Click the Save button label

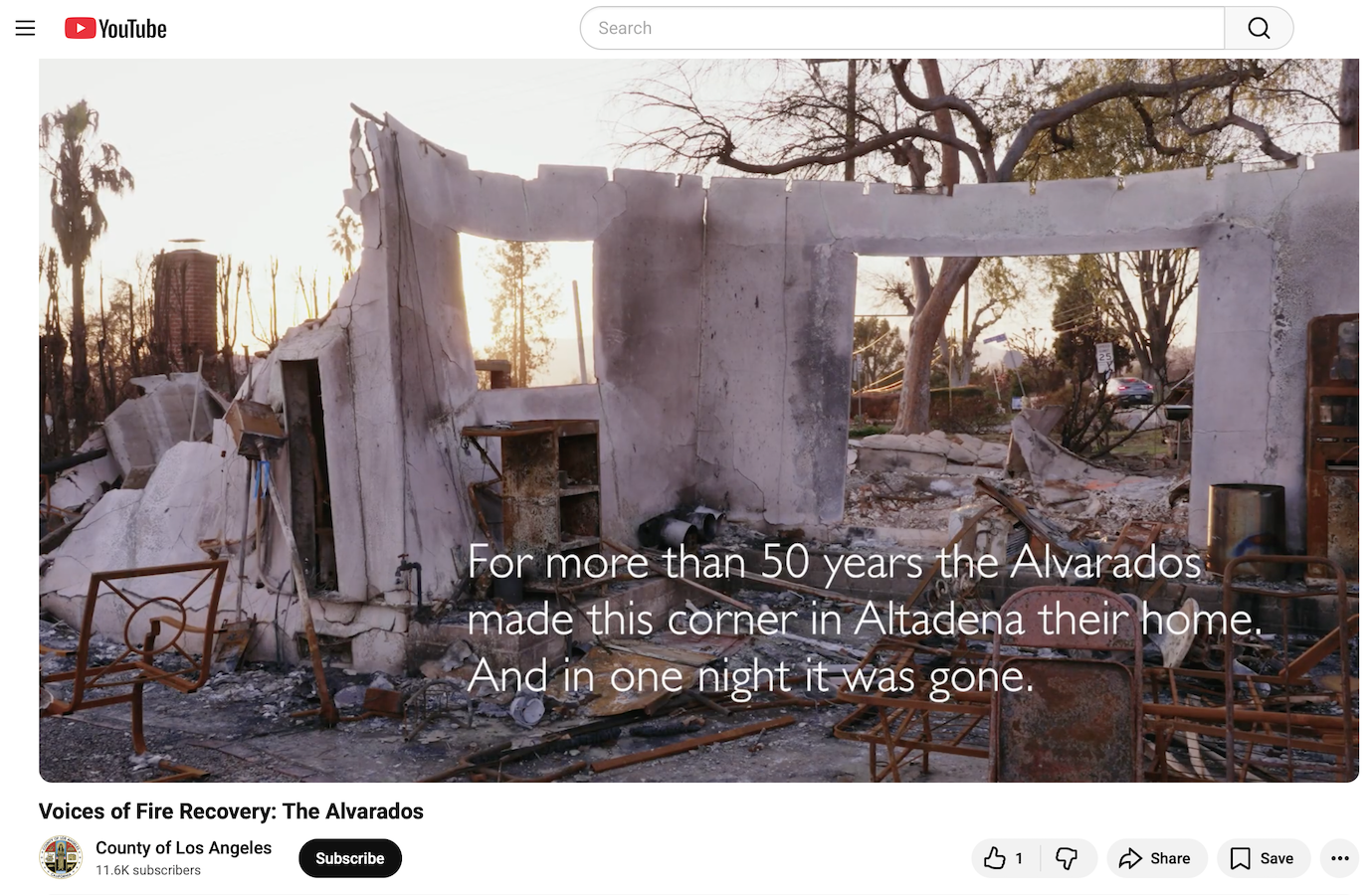(1276, 858)
